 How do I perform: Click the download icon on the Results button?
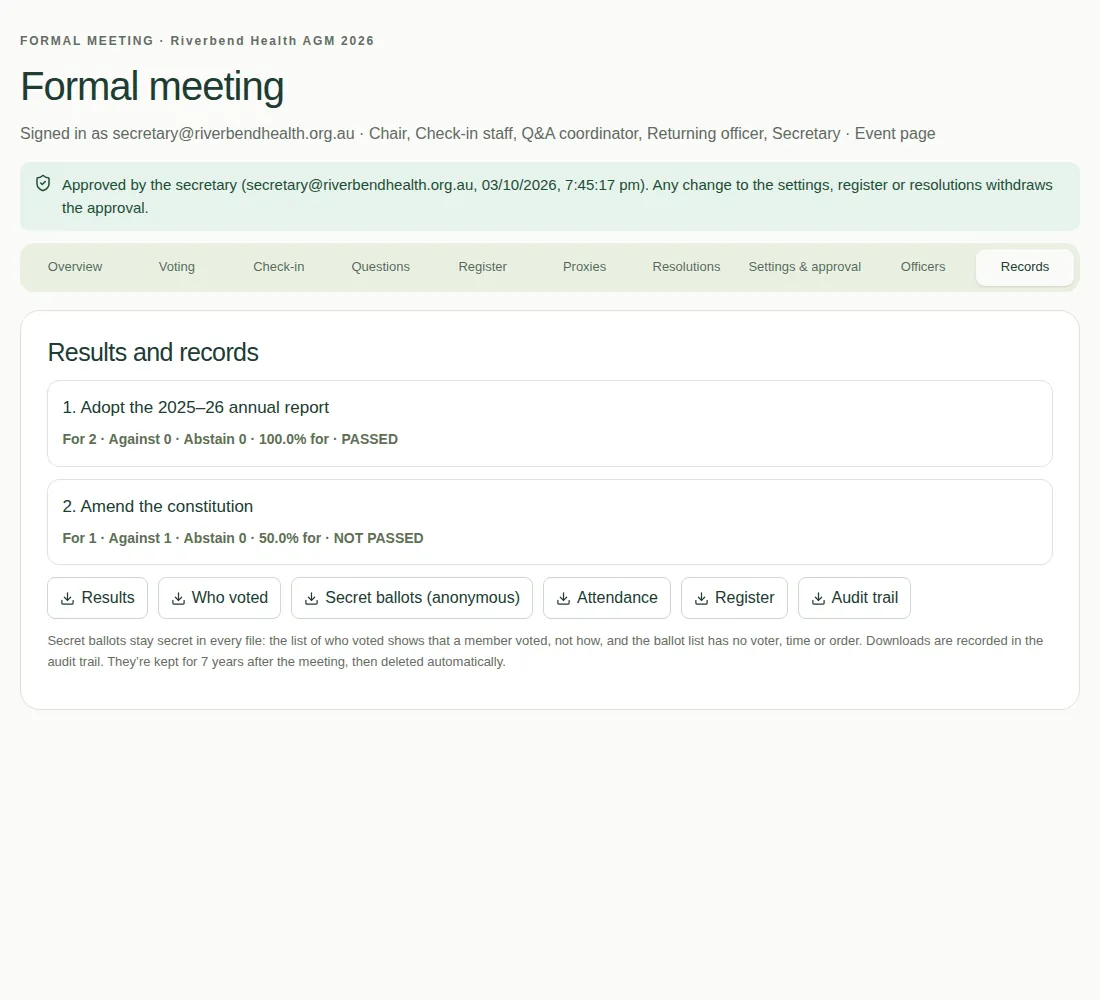pos(67,598)
